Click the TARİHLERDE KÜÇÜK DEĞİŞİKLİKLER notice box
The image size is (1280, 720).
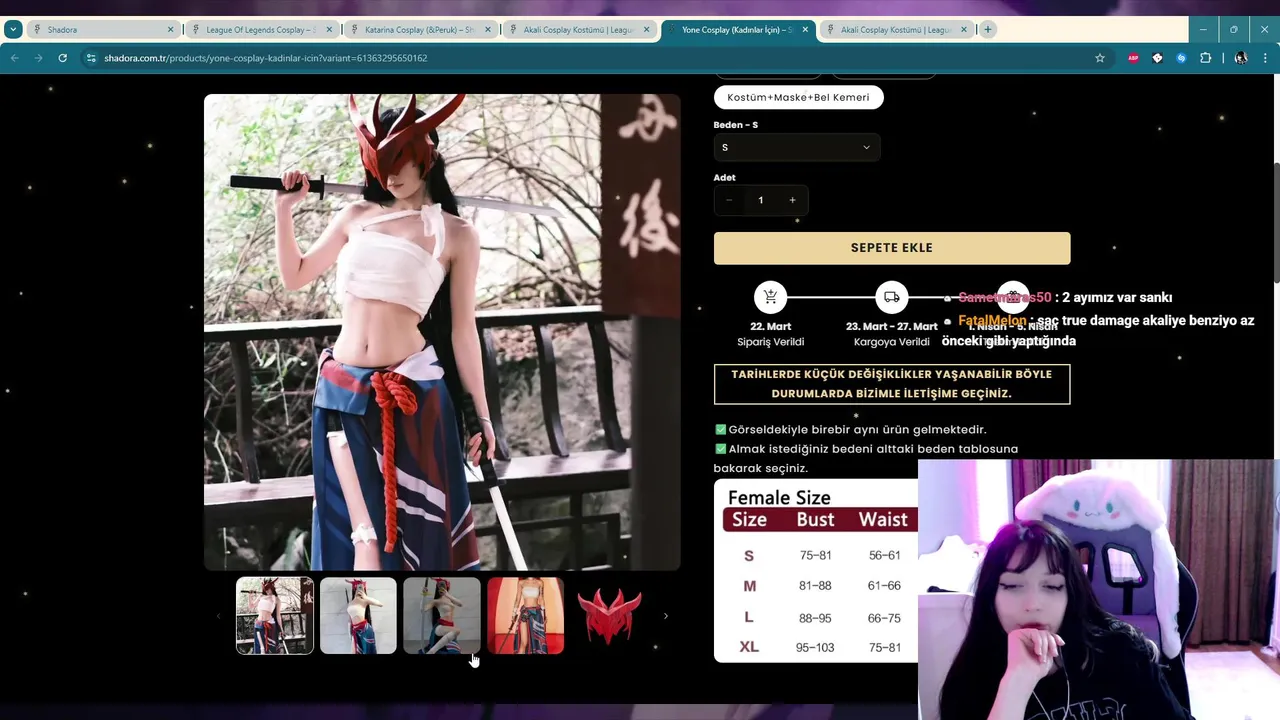tap(892, 384)
